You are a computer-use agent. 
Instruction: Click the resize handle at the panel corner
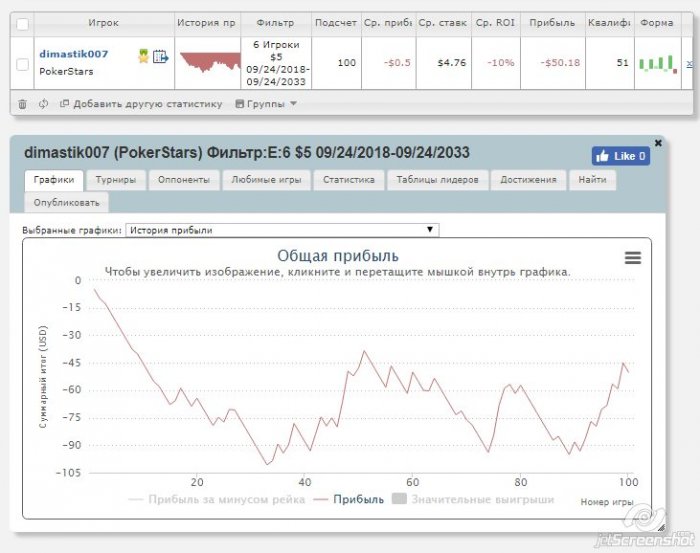coord(661,528)
